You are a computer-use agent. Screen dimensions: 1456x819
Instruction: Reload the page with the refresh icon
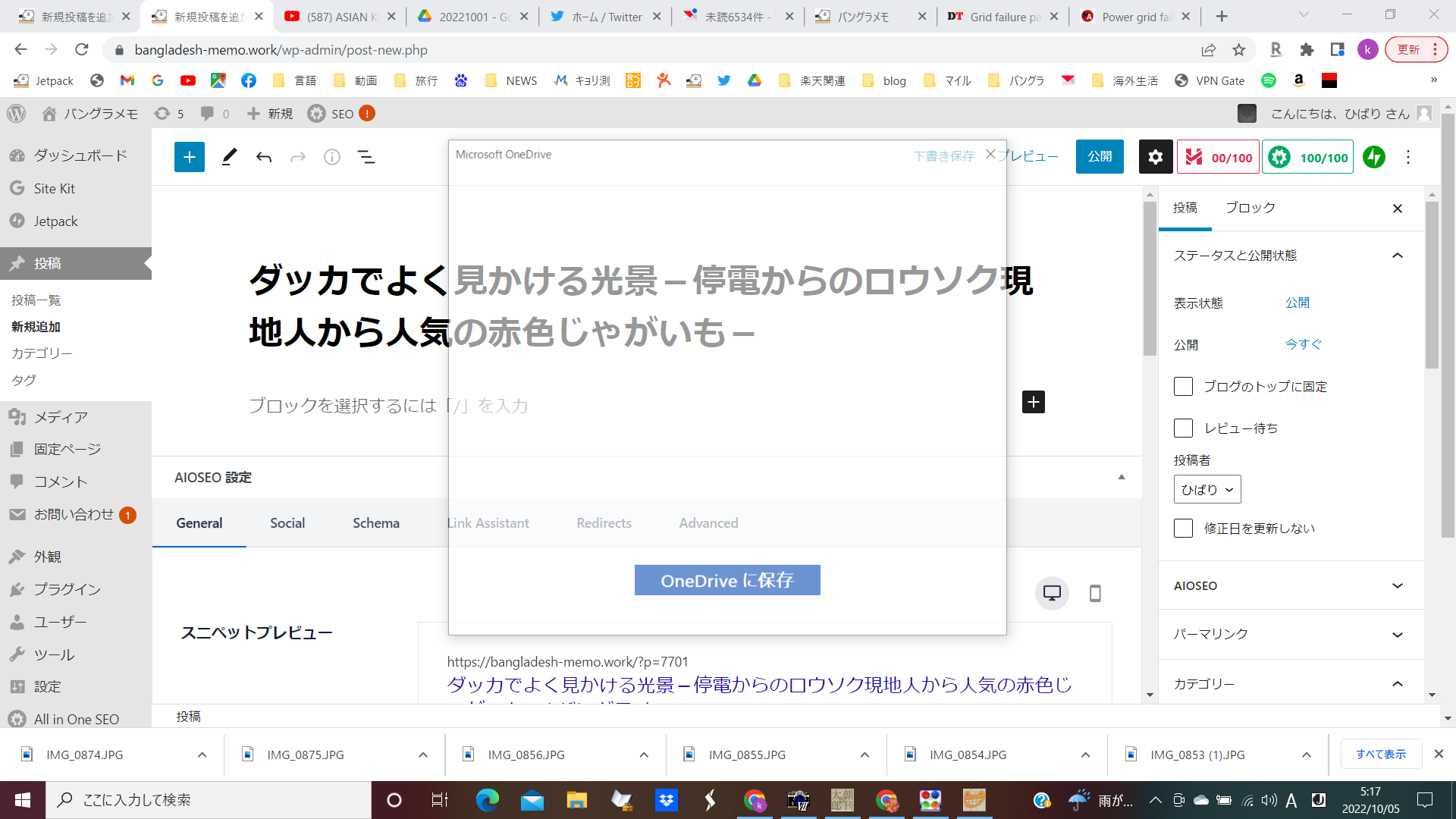82,50
